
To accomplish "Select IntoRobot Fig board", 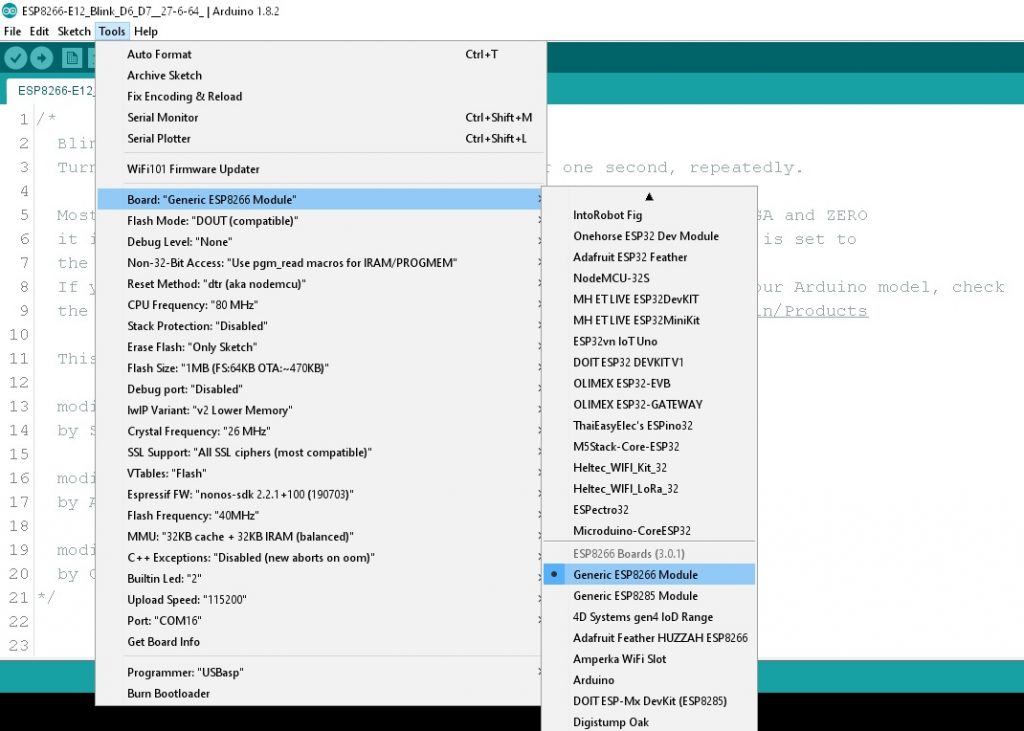I will click(649, 215).
